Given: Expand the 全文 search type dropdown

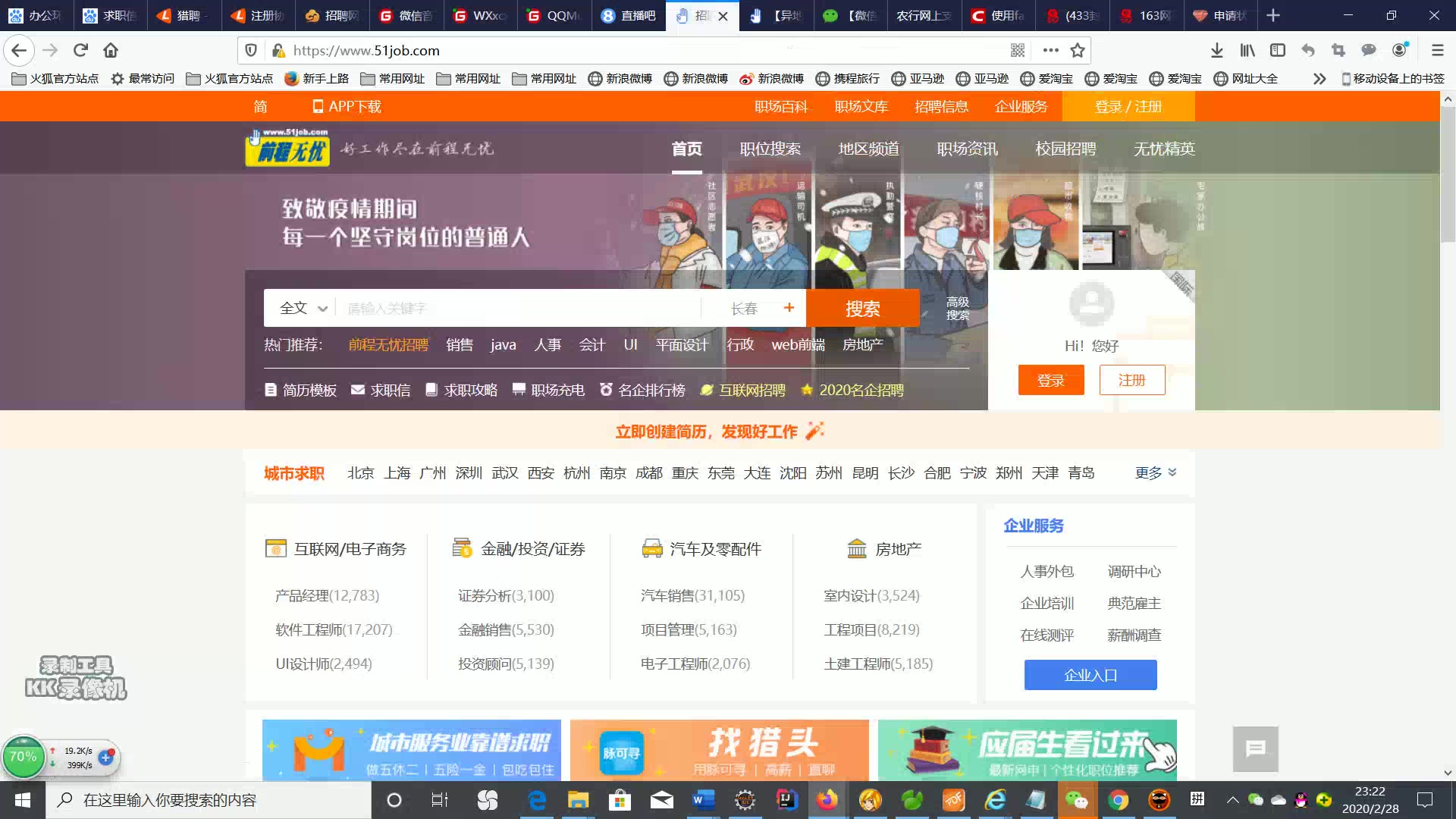Looking at the screenshot, I should pyautogui.click(x=303, y=308).
